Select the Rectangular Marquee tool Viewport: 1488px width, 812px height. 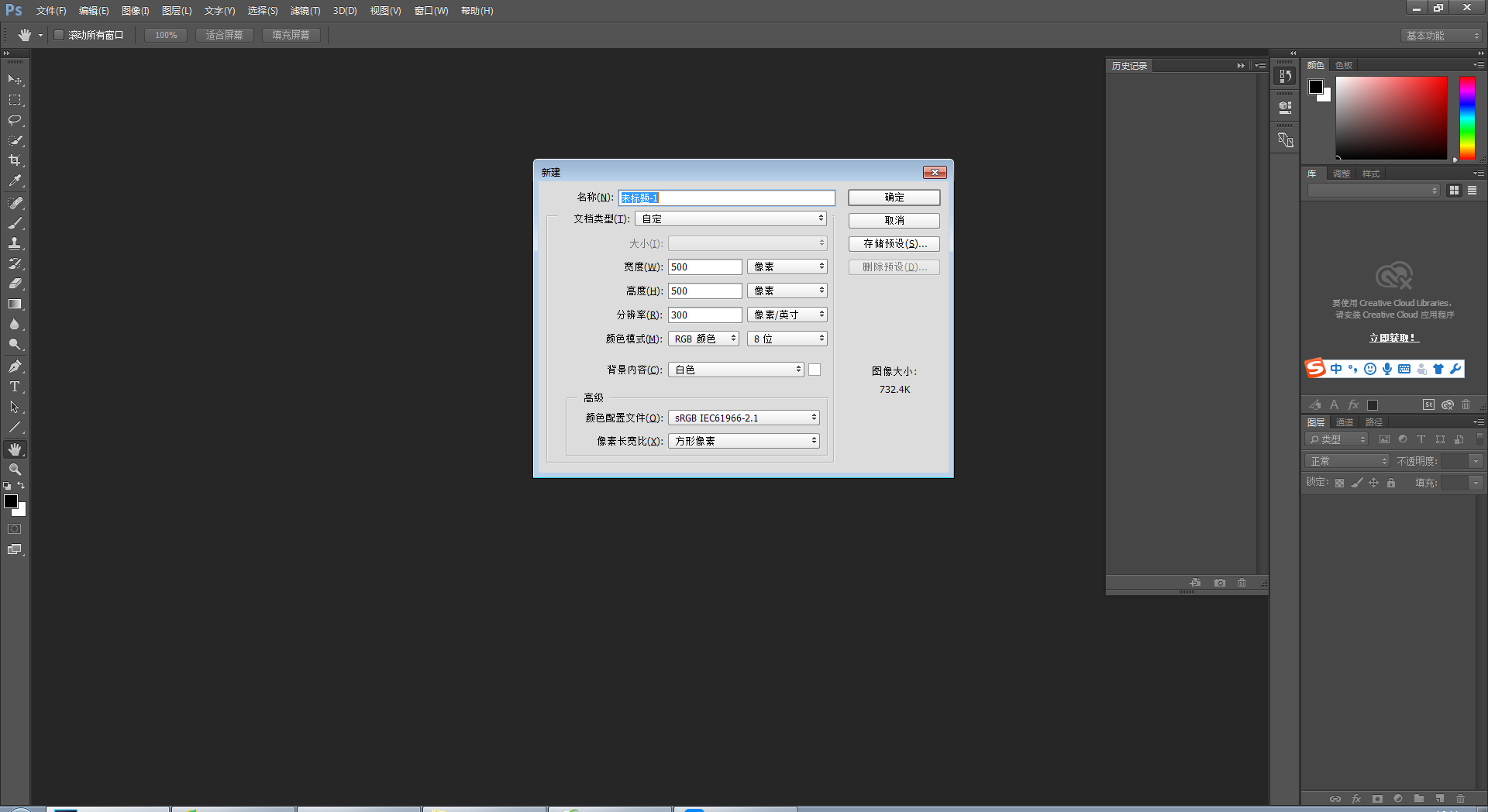(x=15, y=100)
